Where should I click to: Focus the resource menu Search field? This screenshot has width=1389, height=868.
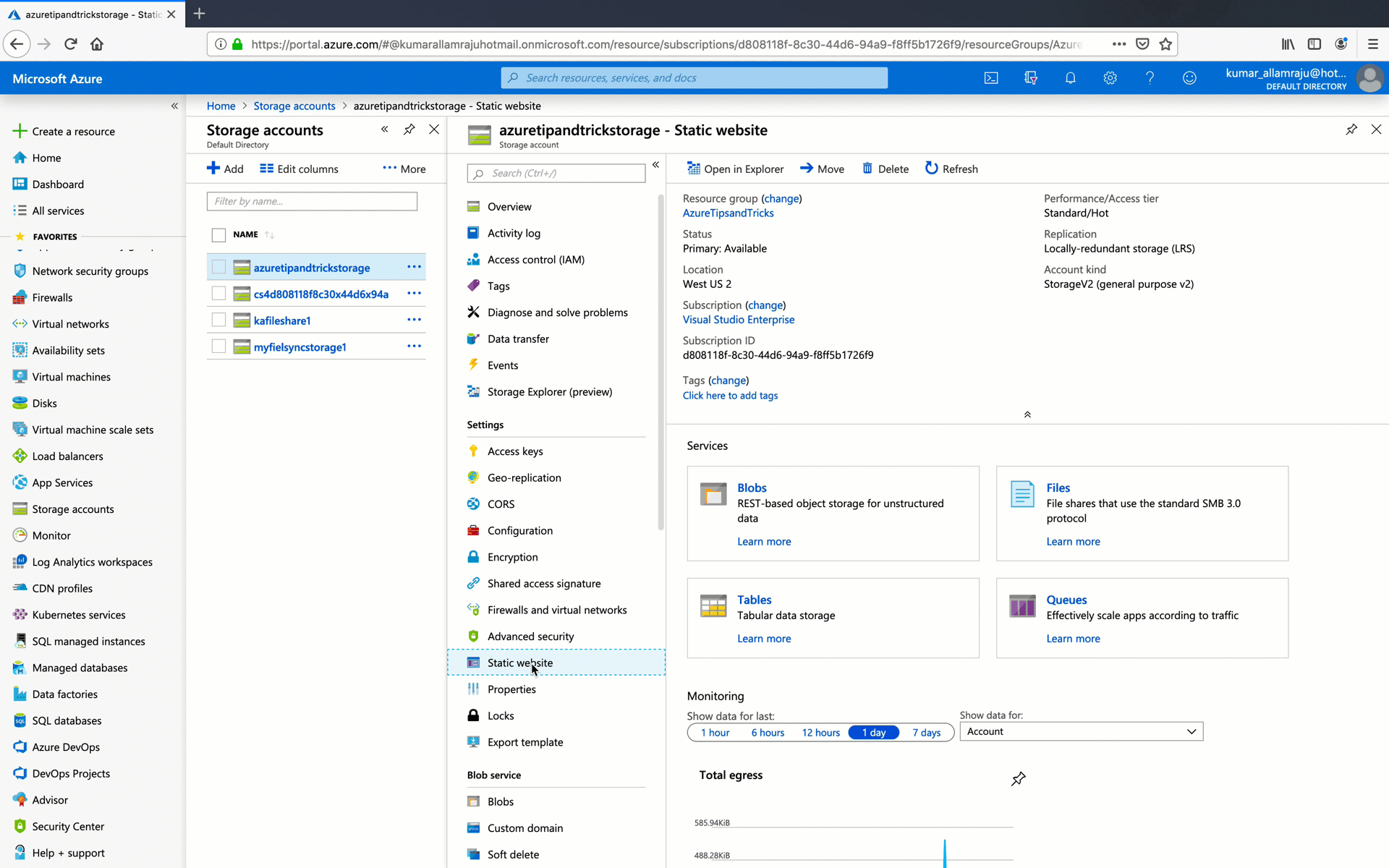click(x=556, y=174)
